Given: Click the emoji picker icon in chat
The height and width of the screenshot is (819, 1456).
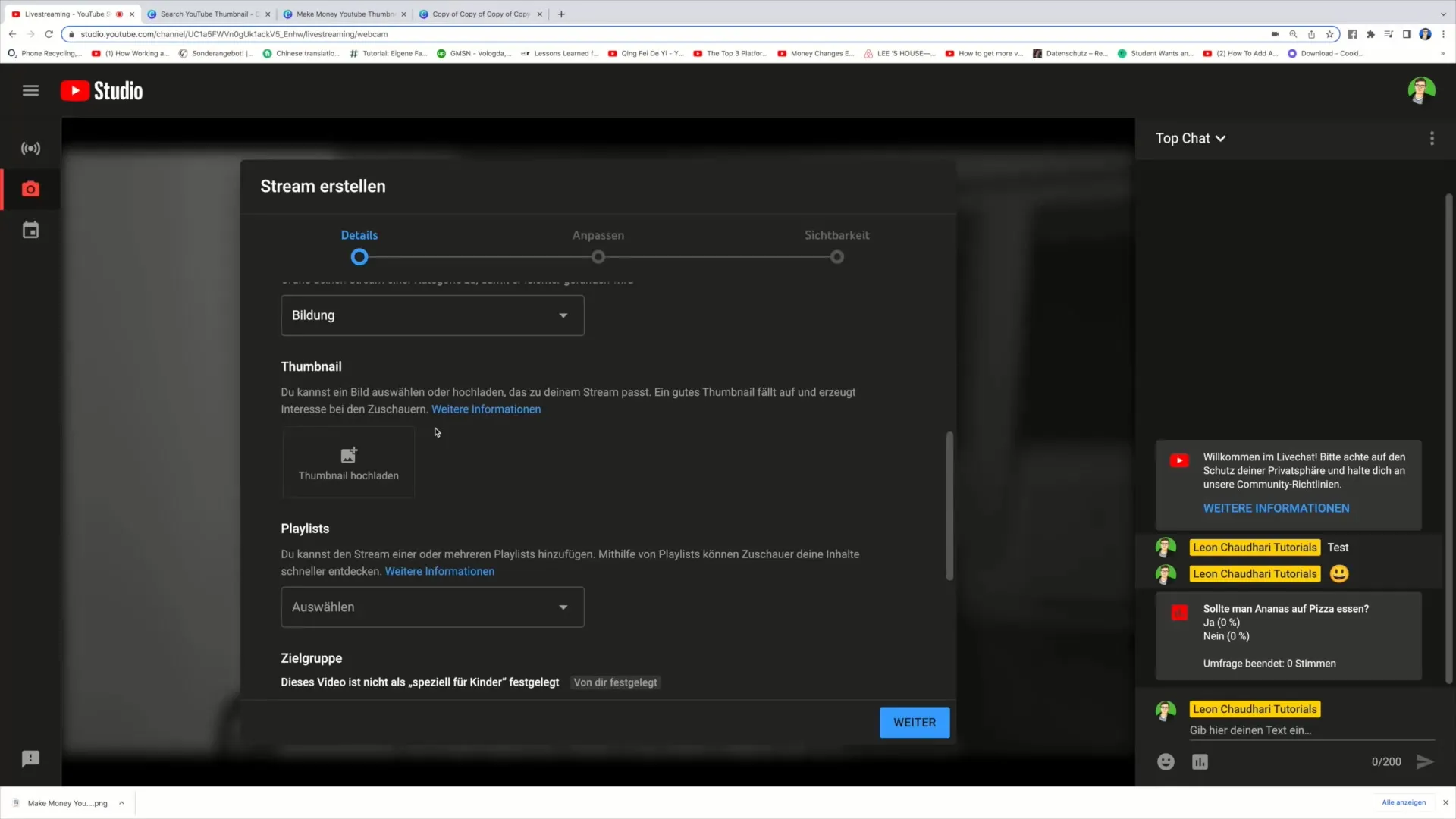Looking at the screenshot, I should 1166,762.
